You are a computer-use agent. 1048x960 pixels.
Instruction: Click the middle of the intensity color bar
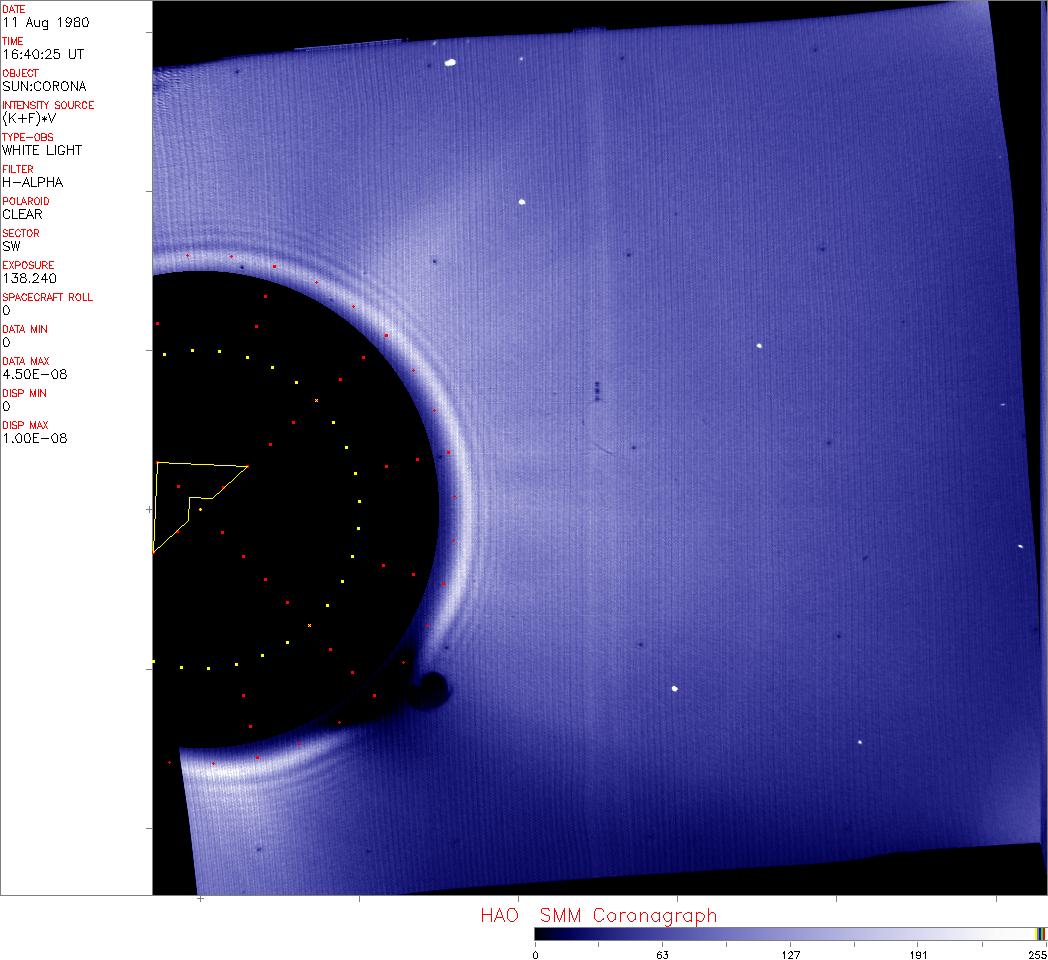(790, 933)
